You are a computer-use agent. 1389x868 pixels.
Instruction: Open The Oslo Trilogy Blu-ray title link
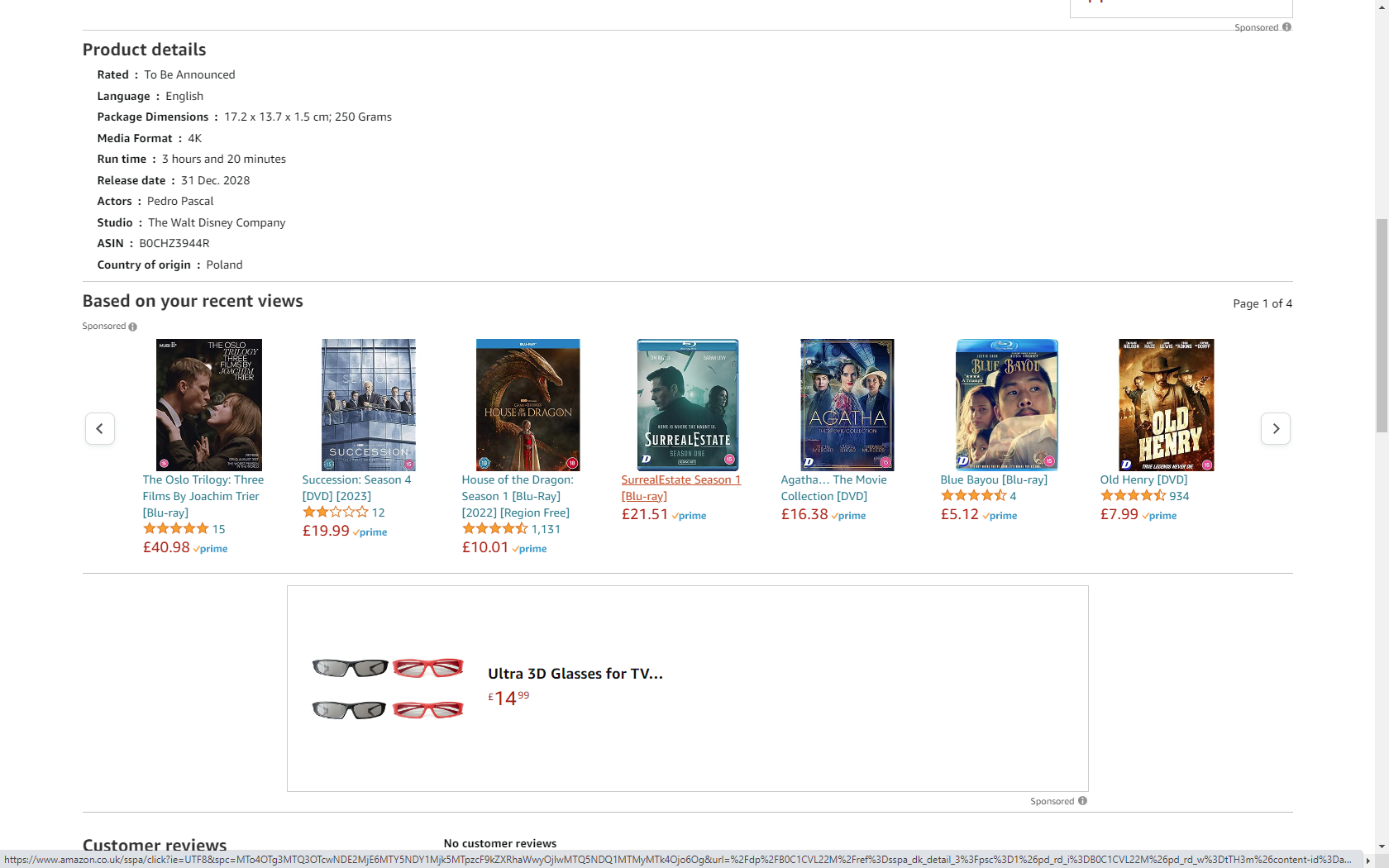coord(203,496)
